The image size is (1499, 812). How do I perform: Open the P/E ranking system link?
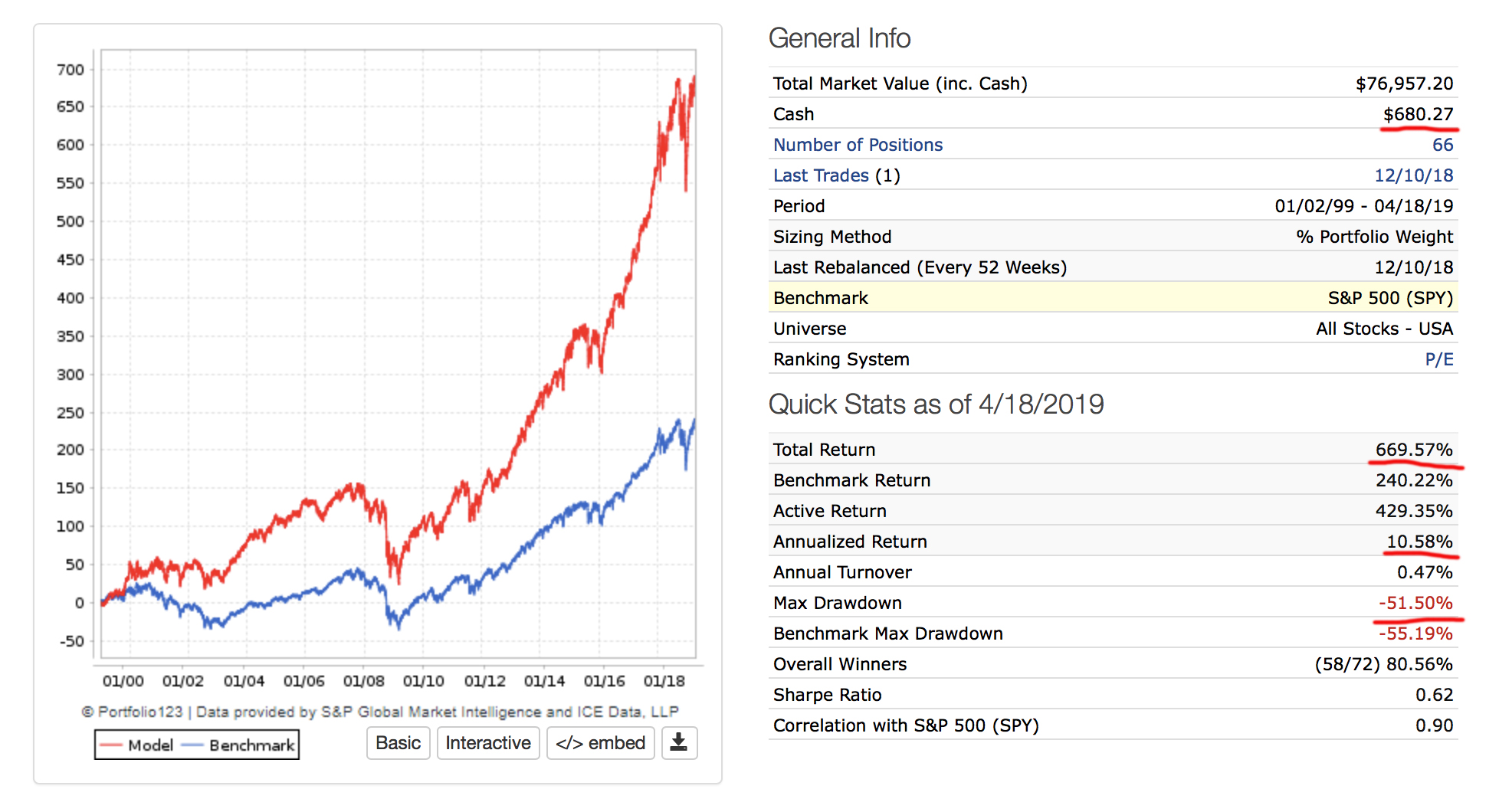pos(1438,359)
